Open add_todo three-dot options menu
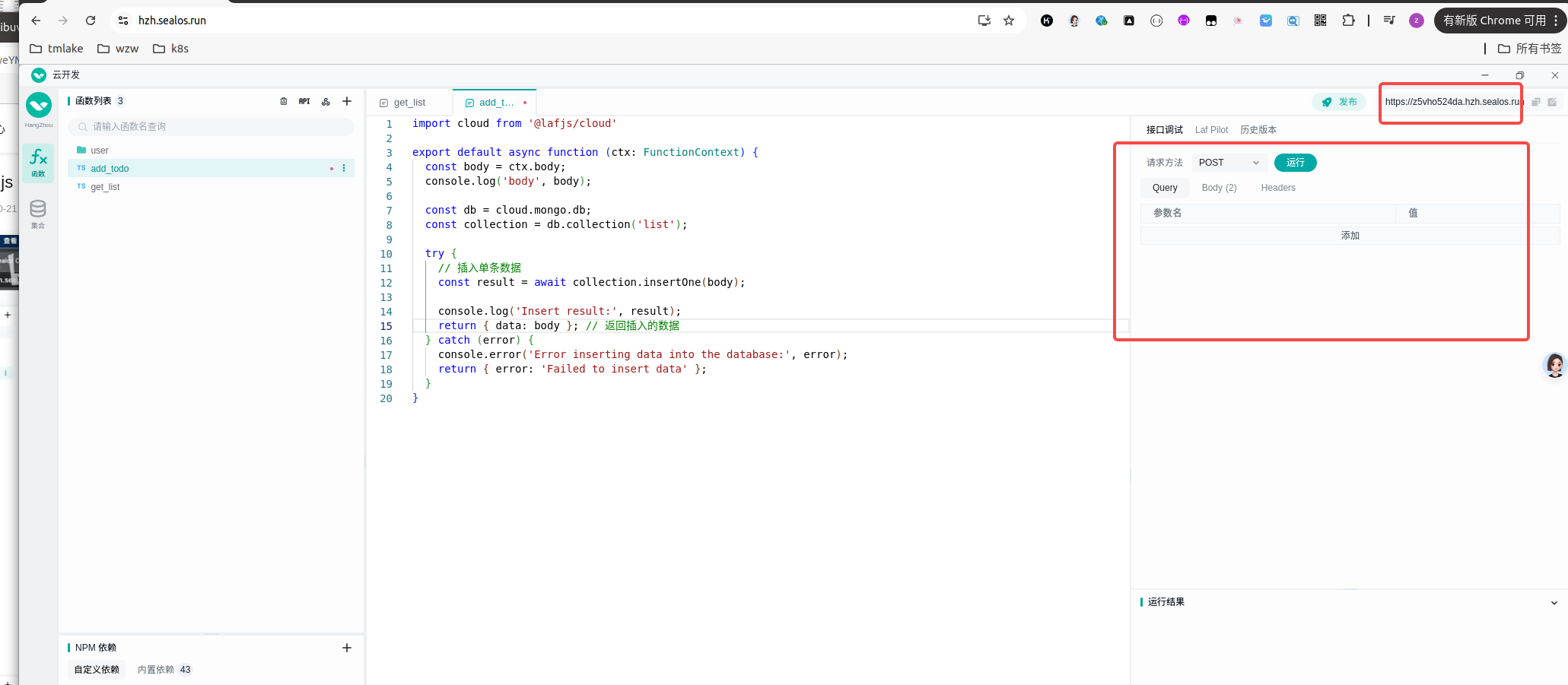The image size is (1568, 685). coord(344,168)
